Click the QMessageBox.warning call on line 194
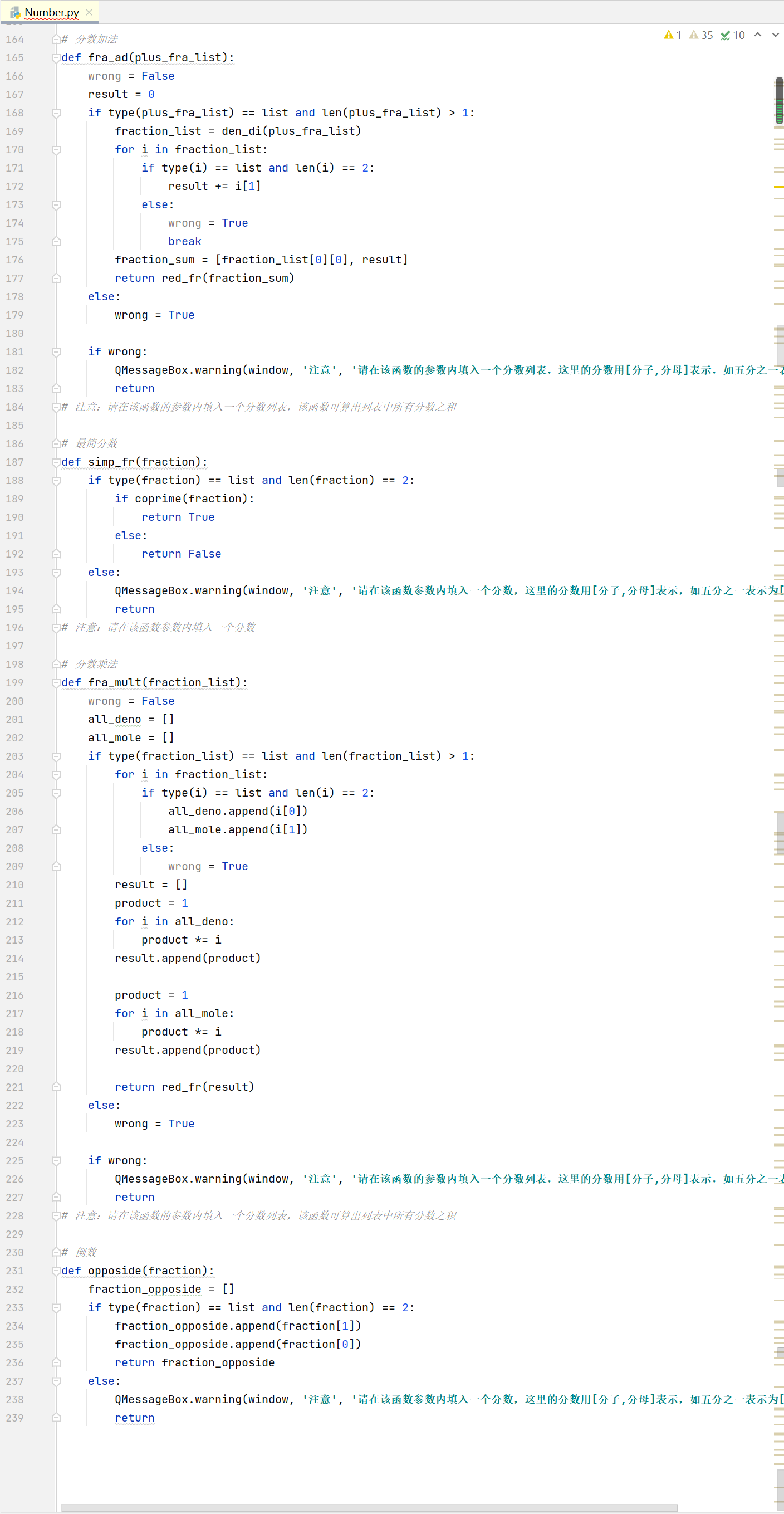This screenshot has height=1514, width=784. pyautogui.click(x=449, y=590)
